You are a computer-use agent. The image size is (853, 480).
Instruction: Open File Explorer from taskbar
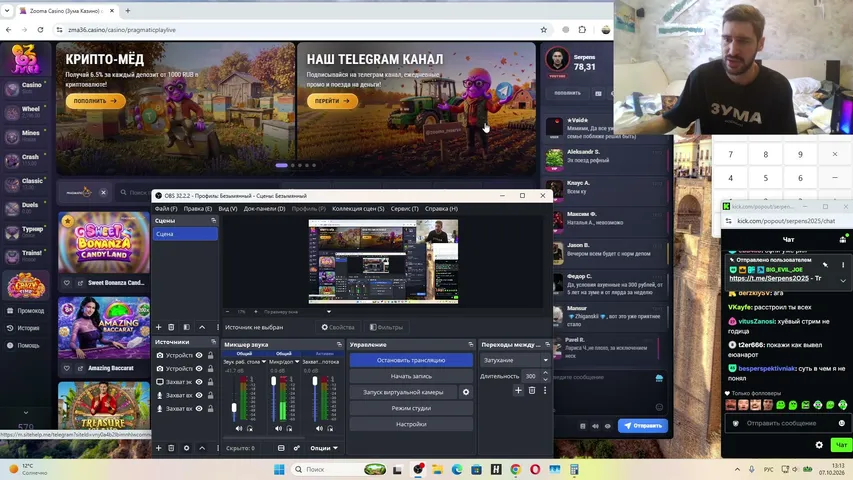(x=437, y=469)
